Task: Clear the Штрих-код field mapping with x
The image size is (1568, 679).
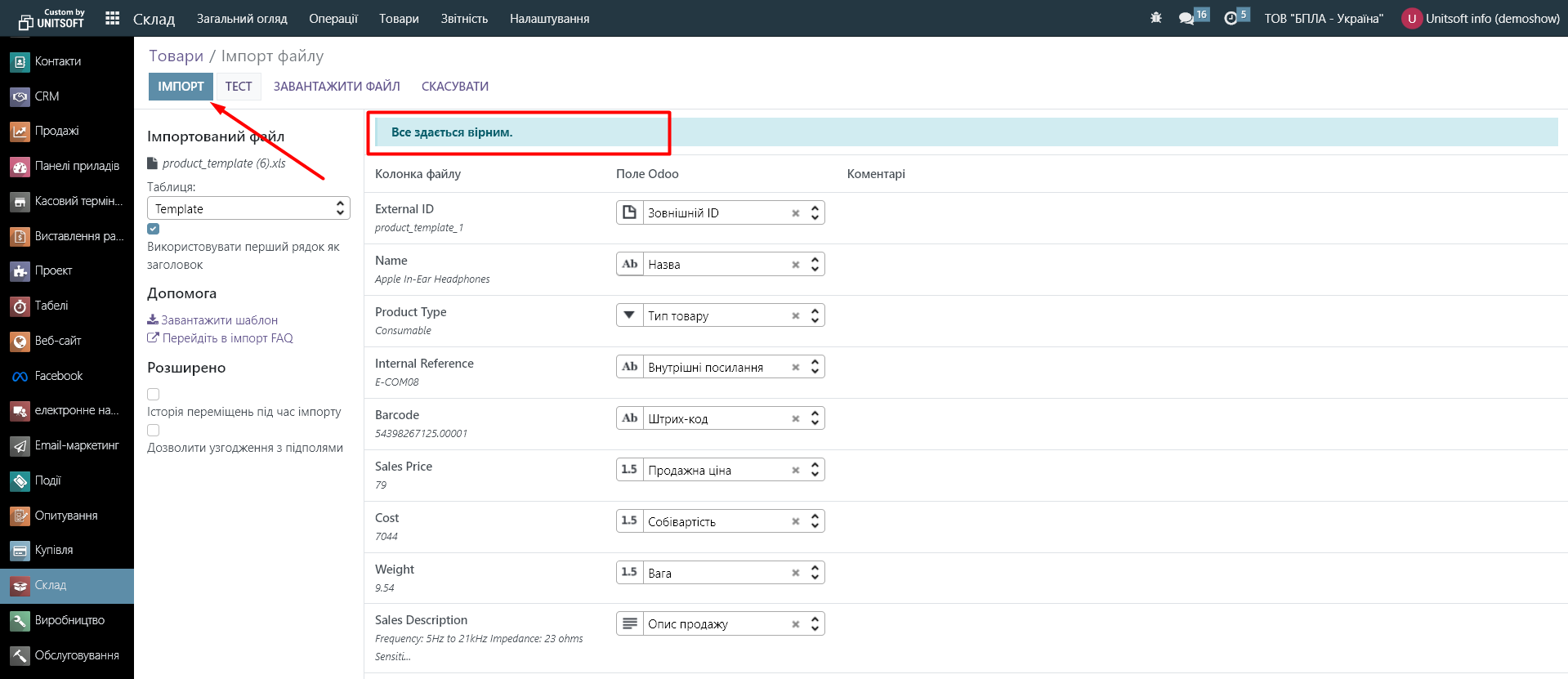Action: tap(795, 419)
